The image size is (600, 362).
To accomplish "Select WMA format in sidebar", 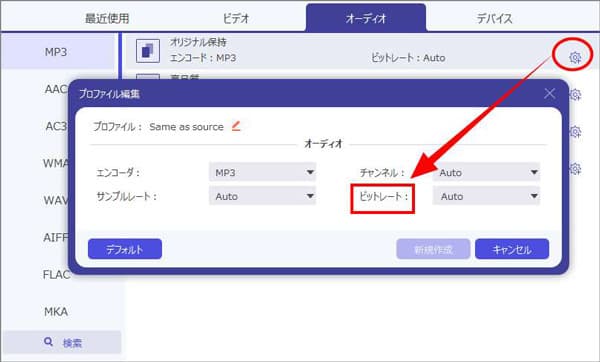I will (x=56, y=163).
